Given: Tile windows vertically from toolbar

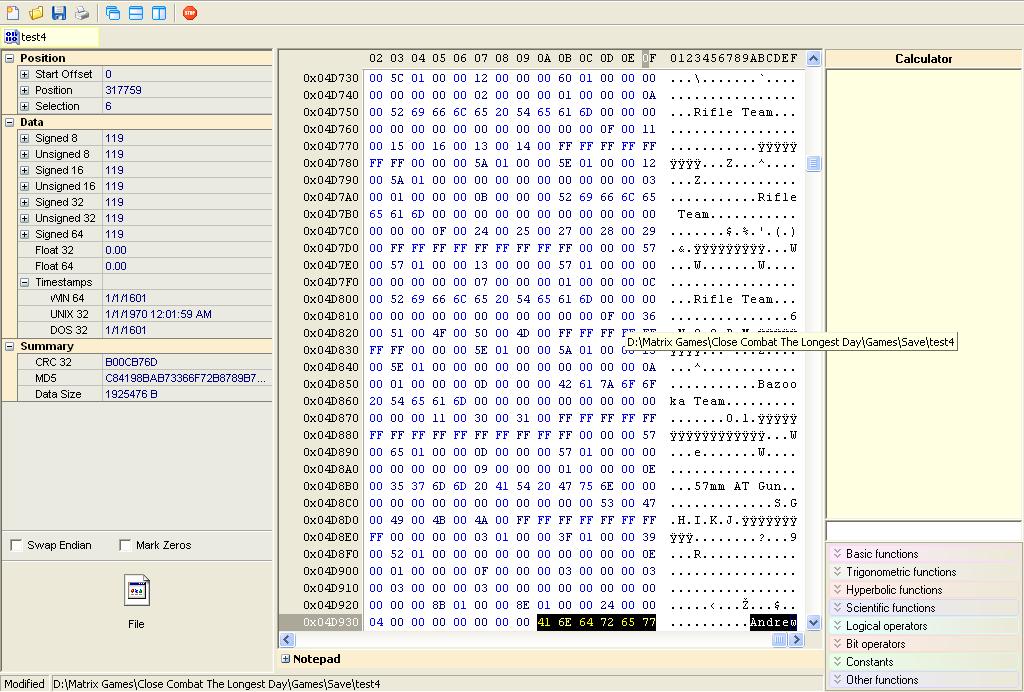Looking at the screenshot, I should click(159, 12).
